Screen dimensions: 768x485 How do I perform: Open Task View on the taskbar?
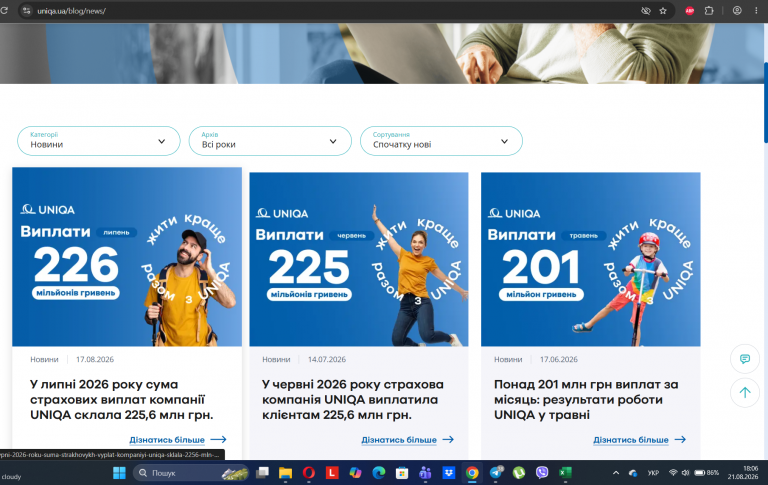tap(263, 473)
